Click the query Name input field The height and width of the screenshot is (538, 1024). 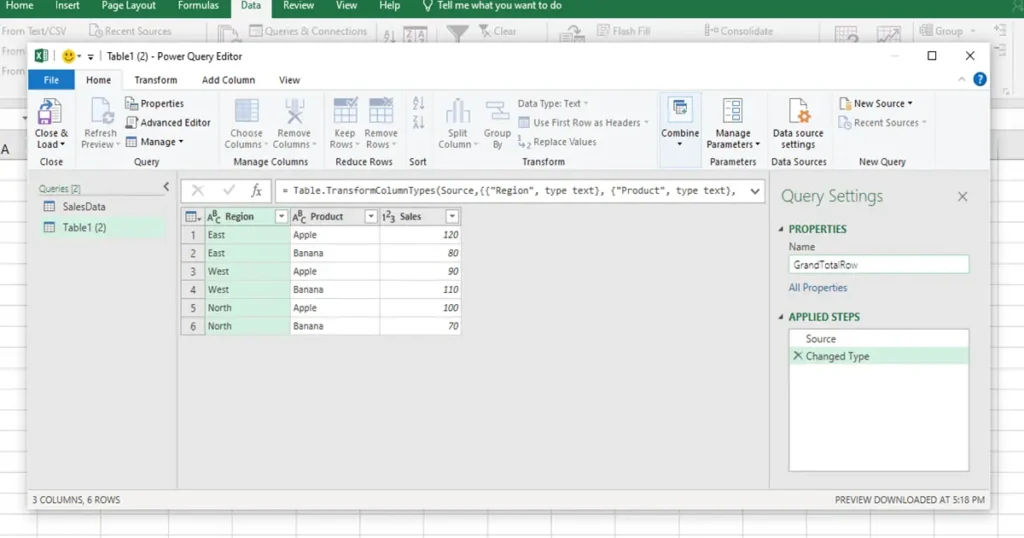click(878, 264)
